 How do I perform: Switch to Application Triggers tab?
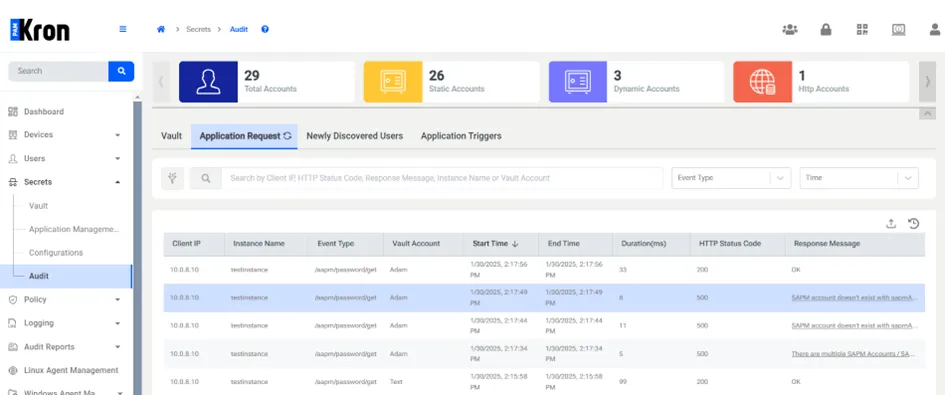461,136
